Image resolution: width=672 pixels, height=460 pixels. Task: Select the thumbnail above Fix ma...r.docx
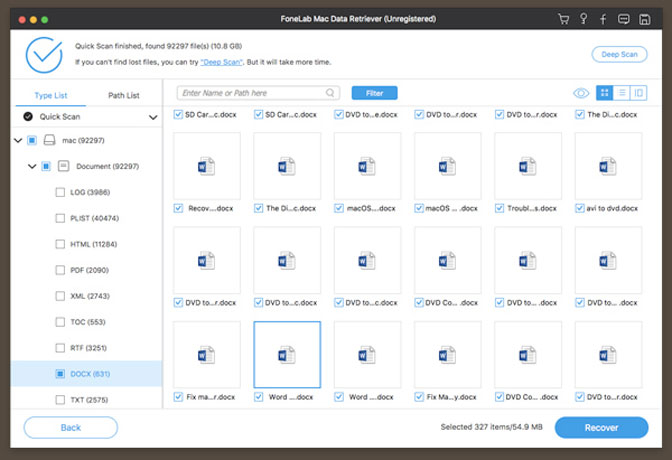pyautogui.click(x=207, y=355)
